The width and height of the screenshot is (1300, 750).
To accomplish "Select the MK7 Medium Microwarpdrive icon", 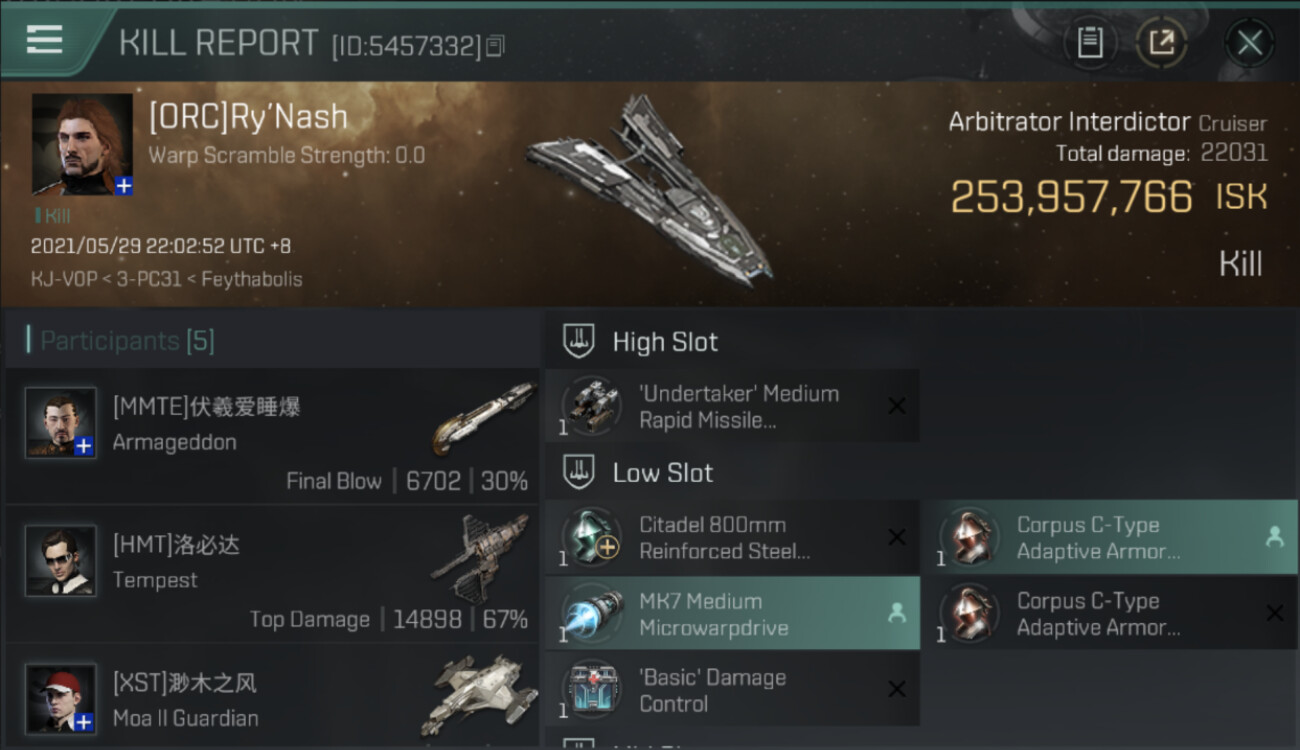I will coord(591,613).
